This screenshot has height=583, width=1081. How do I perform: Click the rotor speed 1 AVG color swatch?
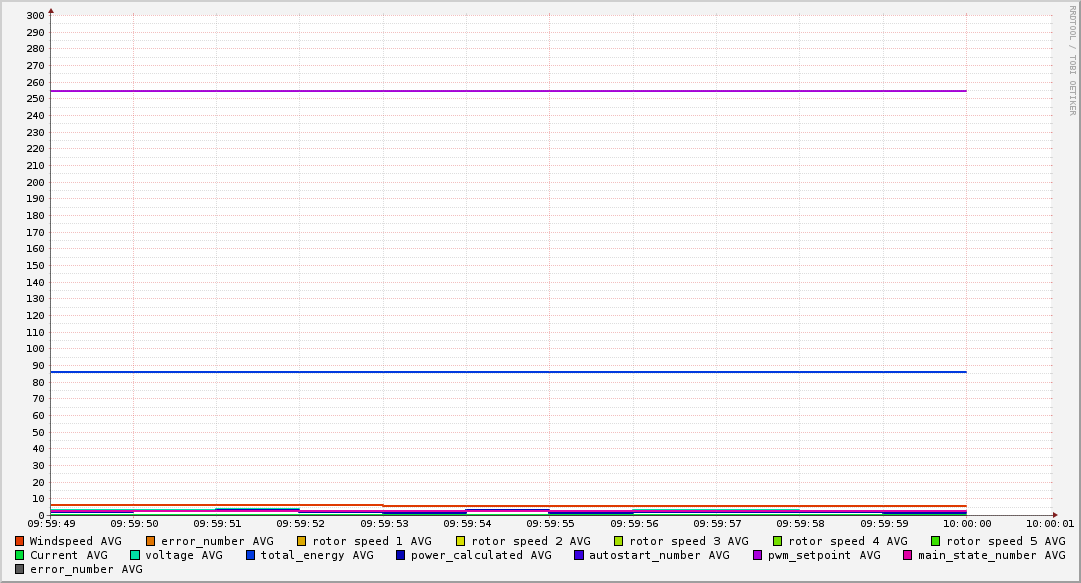(x=302, y=541)
